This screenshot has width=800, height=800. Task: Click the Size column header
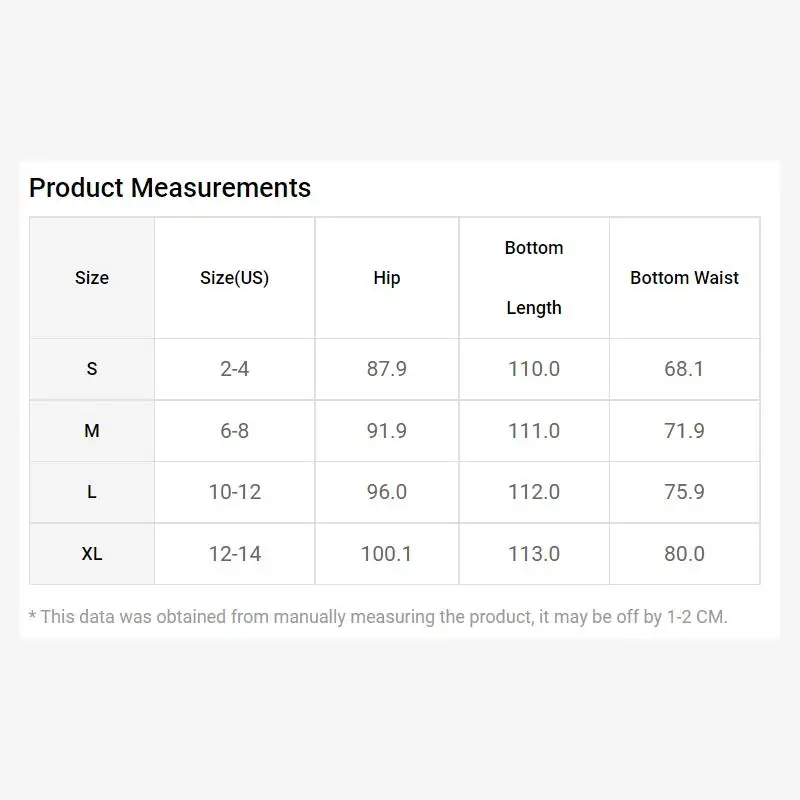pos(92,278)
